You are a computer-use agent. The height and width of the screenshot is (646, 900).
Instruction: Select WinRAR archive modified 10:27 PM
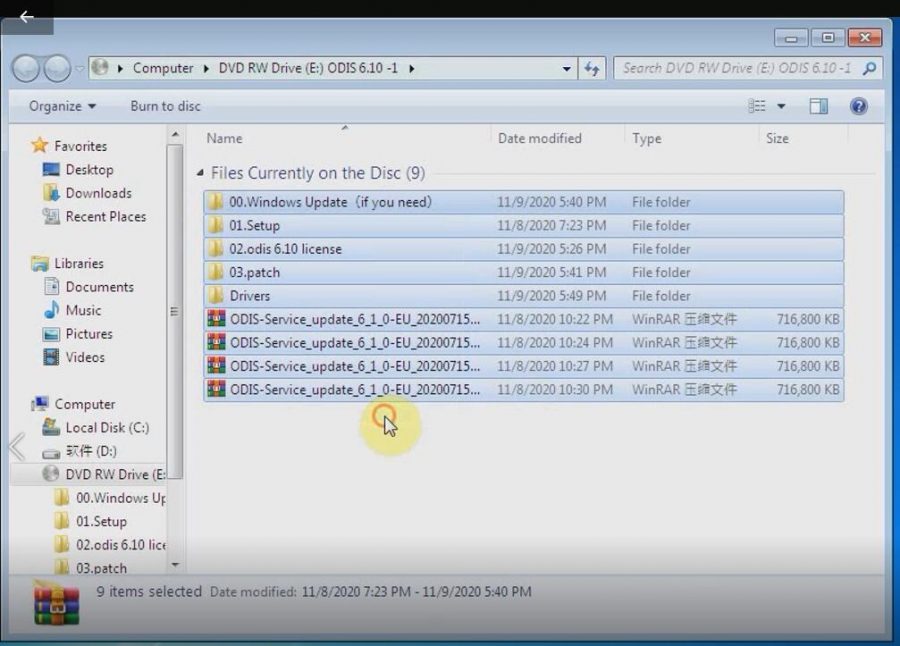click(523, 366)
